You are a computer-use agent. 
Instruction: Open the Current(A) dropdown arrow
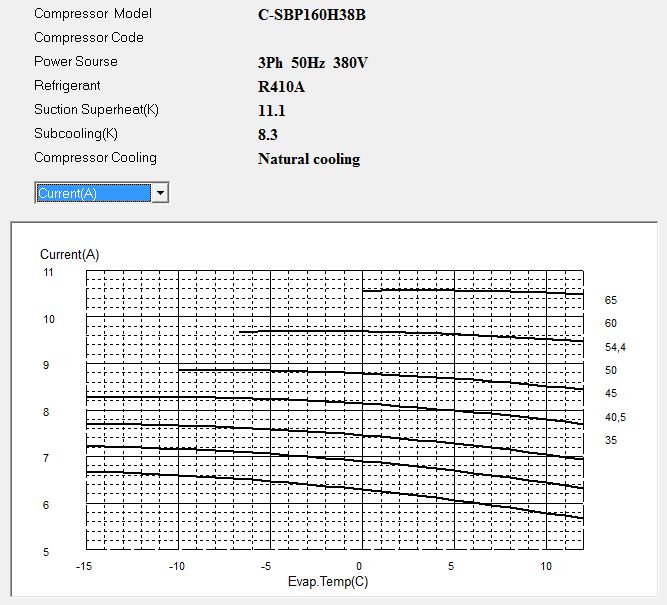coord(160,193)
